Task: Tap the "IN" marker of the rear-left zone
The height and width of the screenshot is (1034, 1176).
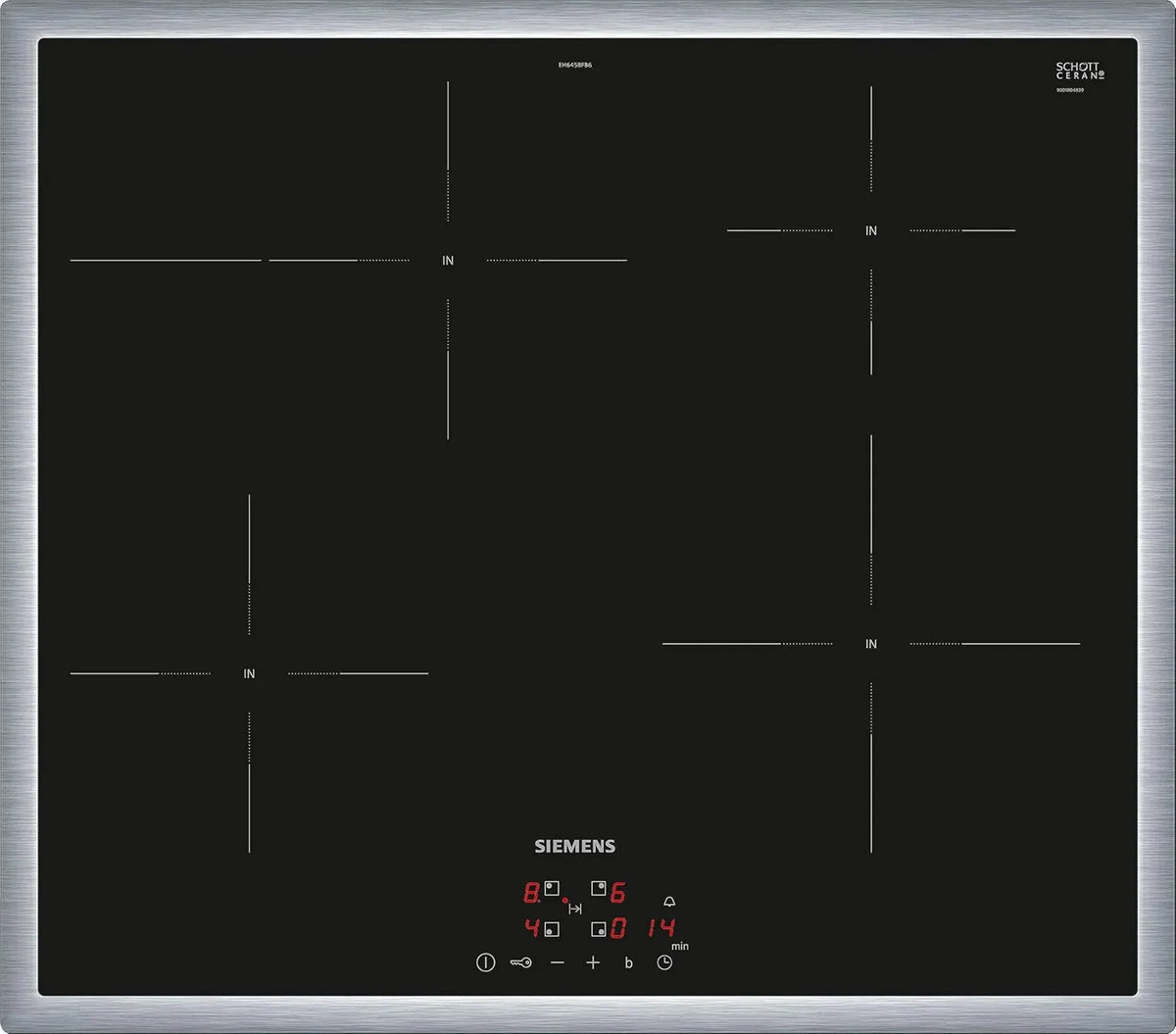Action: click(448, 261)
